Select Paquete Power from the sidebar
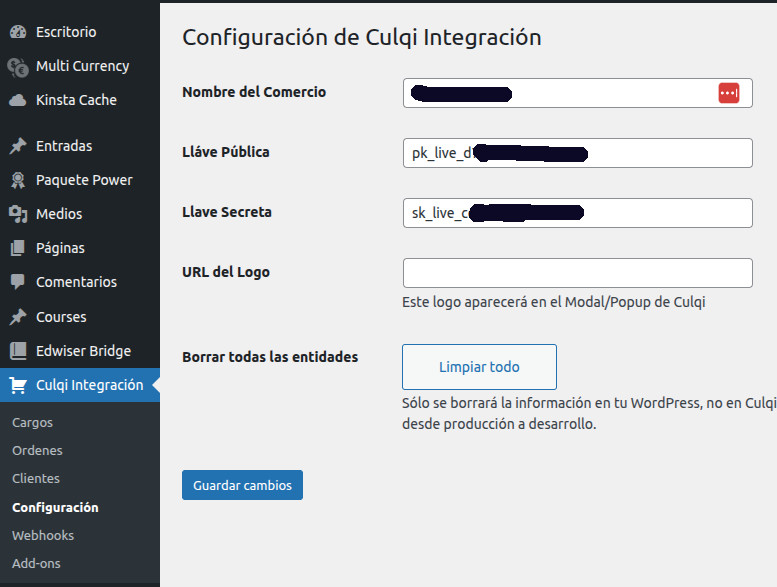This screenshot has height=587, width=777. [84, 180]
